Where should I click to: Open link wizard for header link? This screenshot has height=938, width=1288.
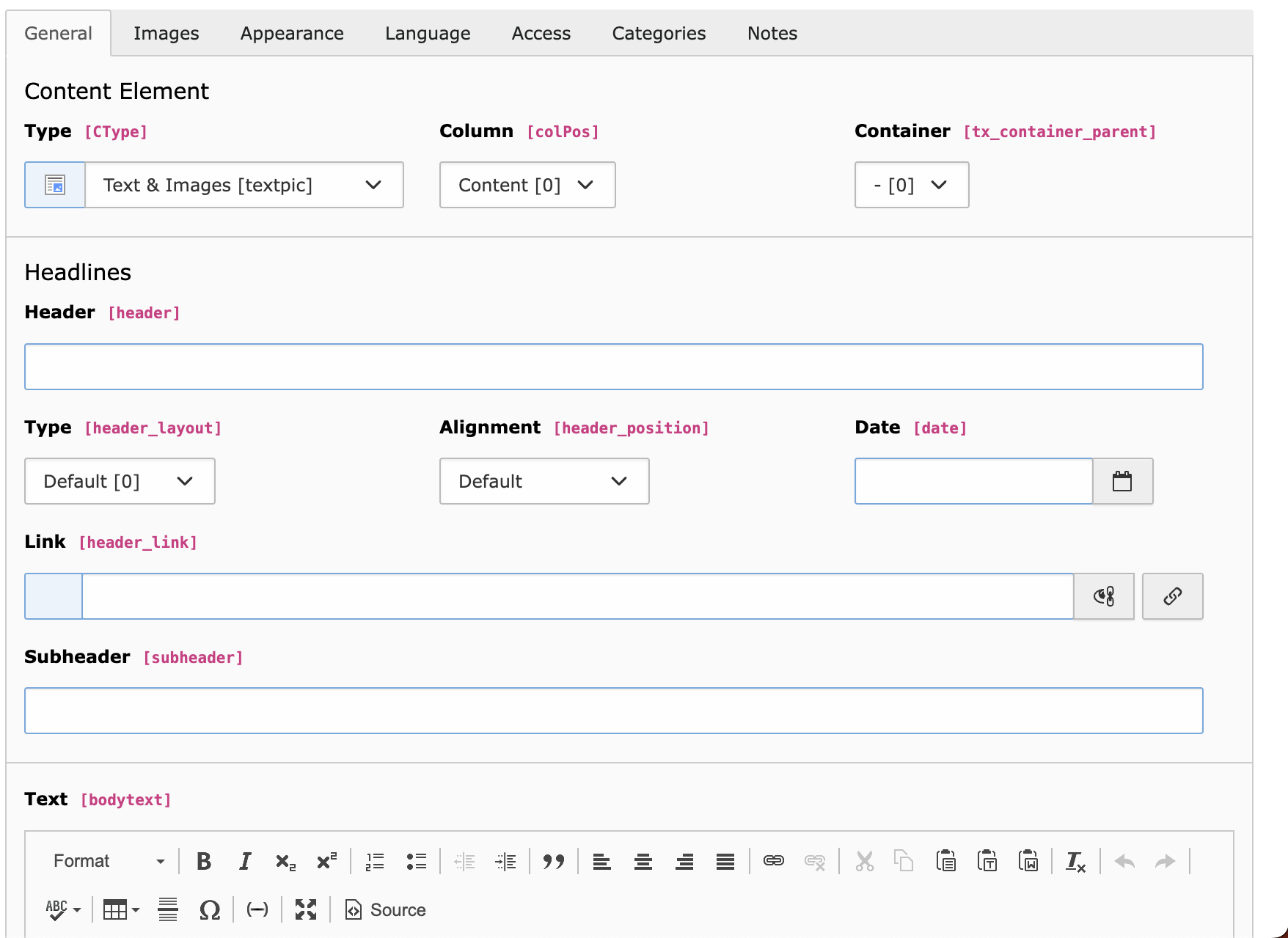(x=1172, y=596)
